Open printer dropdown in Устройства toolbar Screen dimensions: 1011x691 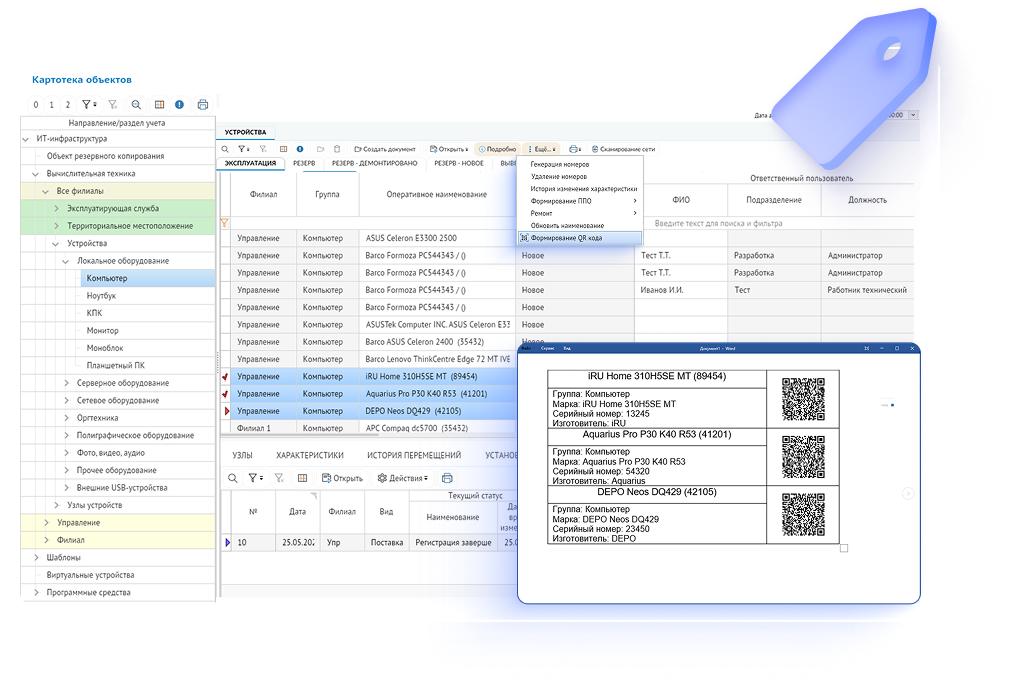[575, 149]
